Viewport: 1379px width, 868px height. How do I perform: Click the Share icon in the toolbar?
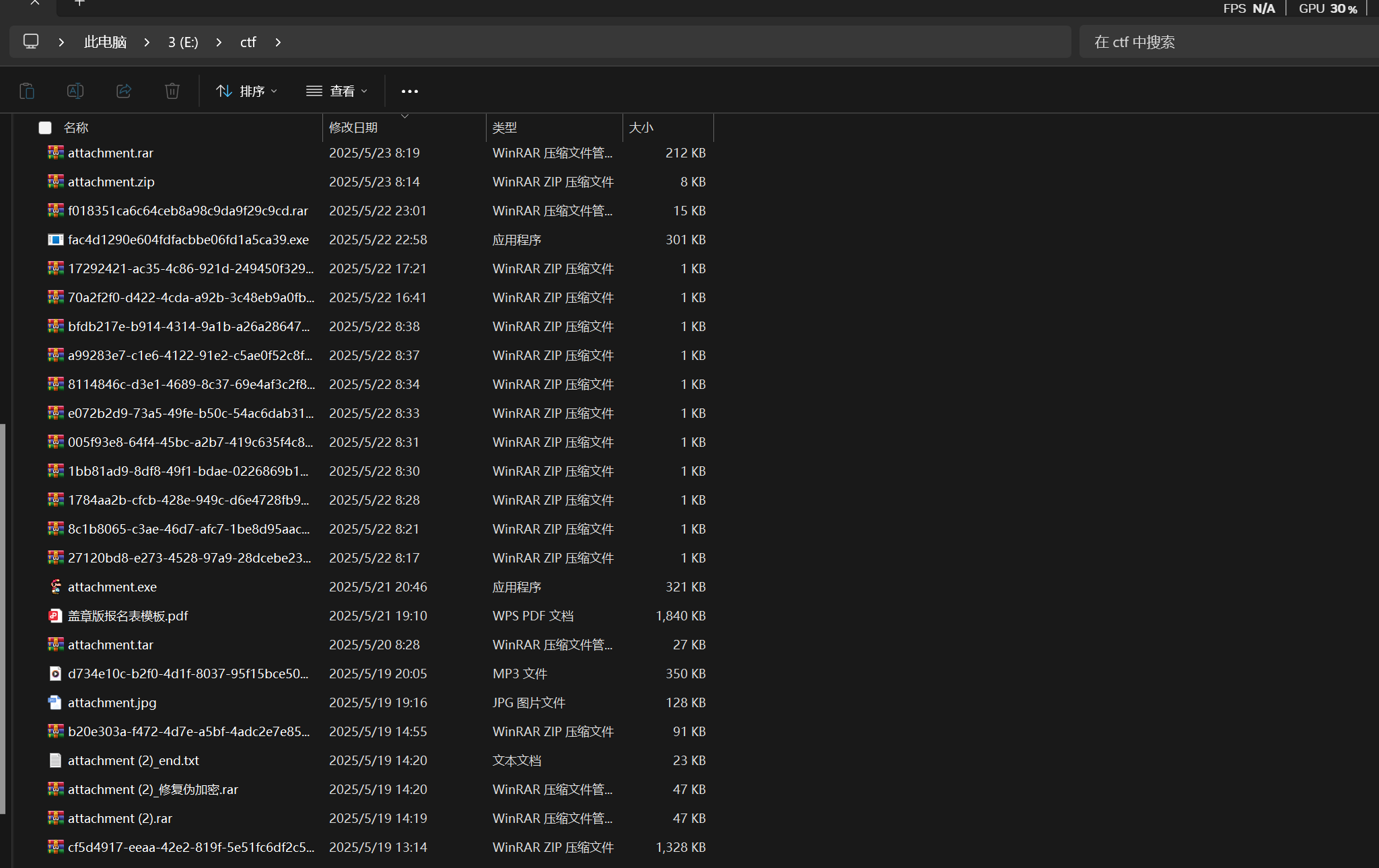(124, 91)
